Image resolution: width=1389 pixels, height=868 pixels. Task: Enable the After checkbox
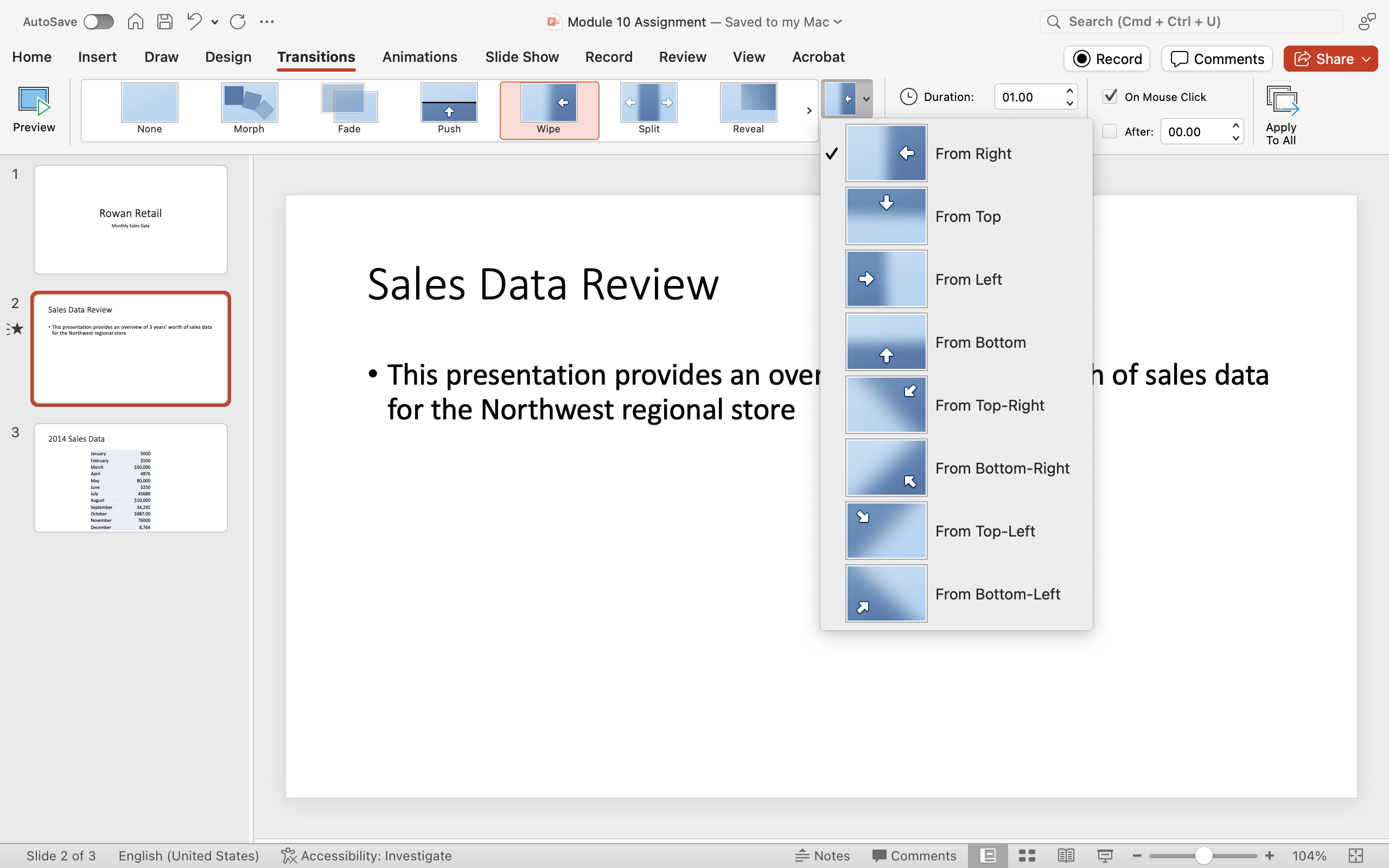pyautogui.click(x=1110, y=131)
